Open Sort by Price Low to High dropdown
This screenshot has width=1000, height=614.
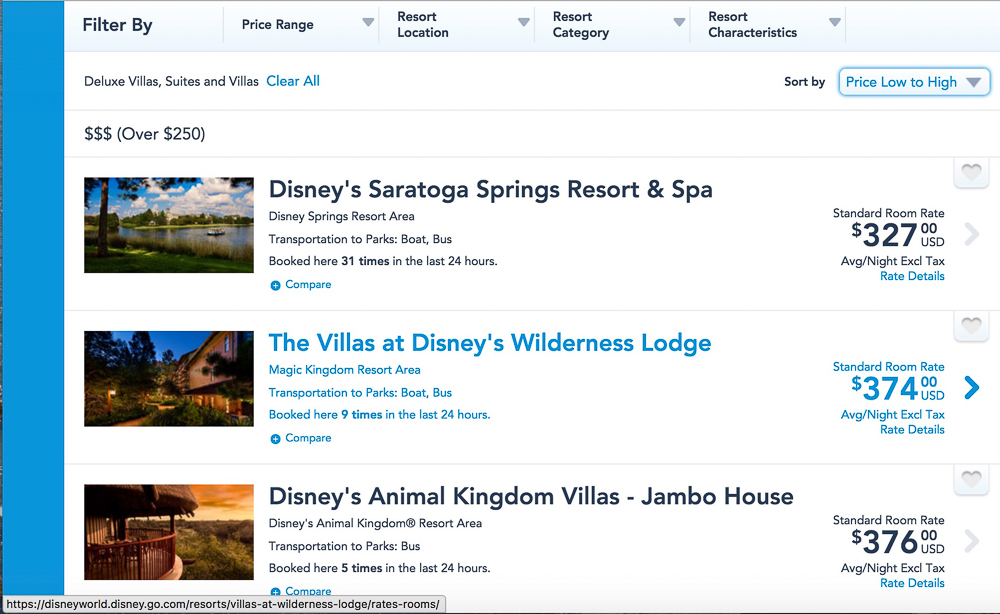coord(914,82)
